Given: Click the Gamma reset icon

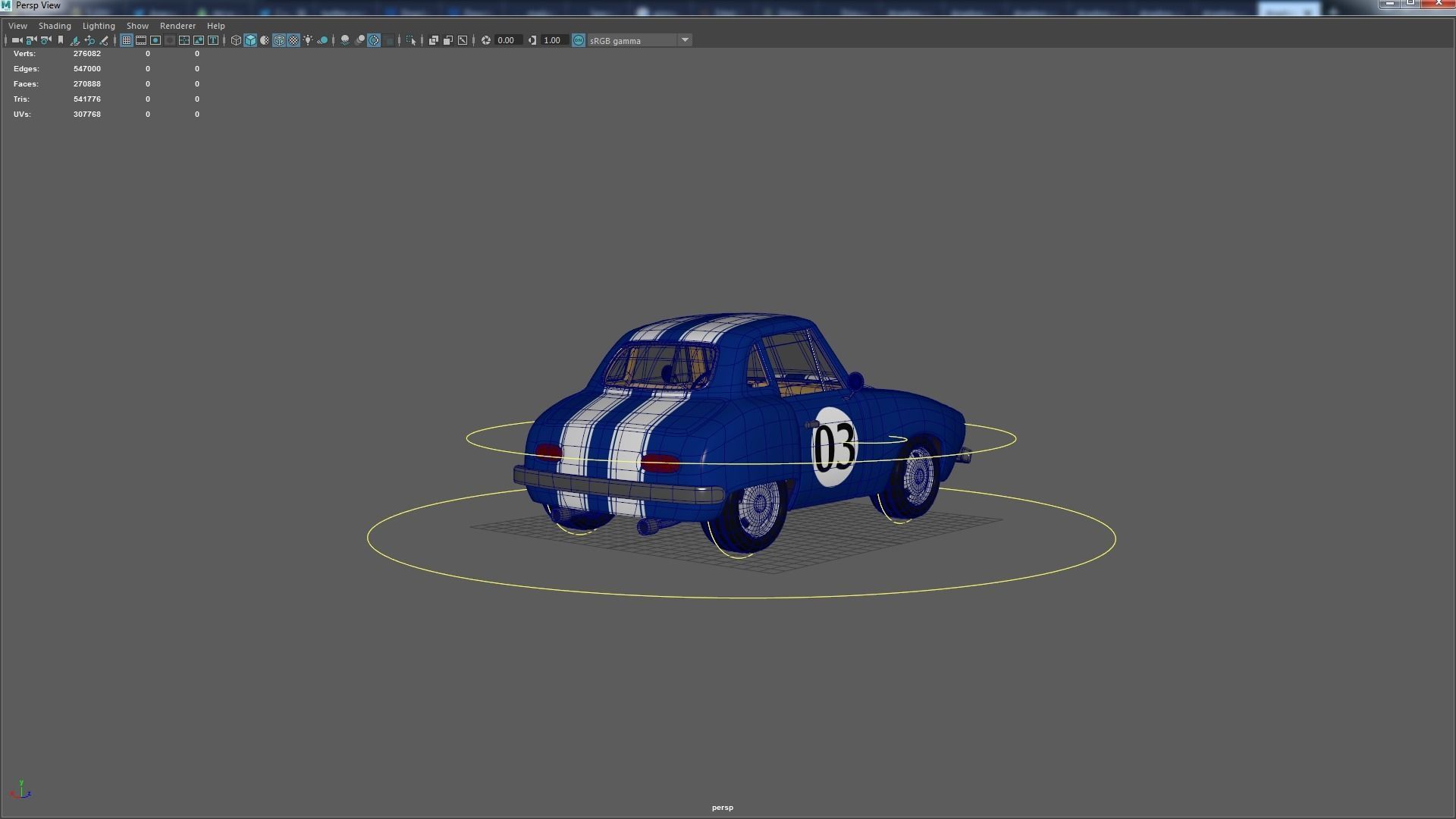Looking at the screenshot, I should click(532, 40).
